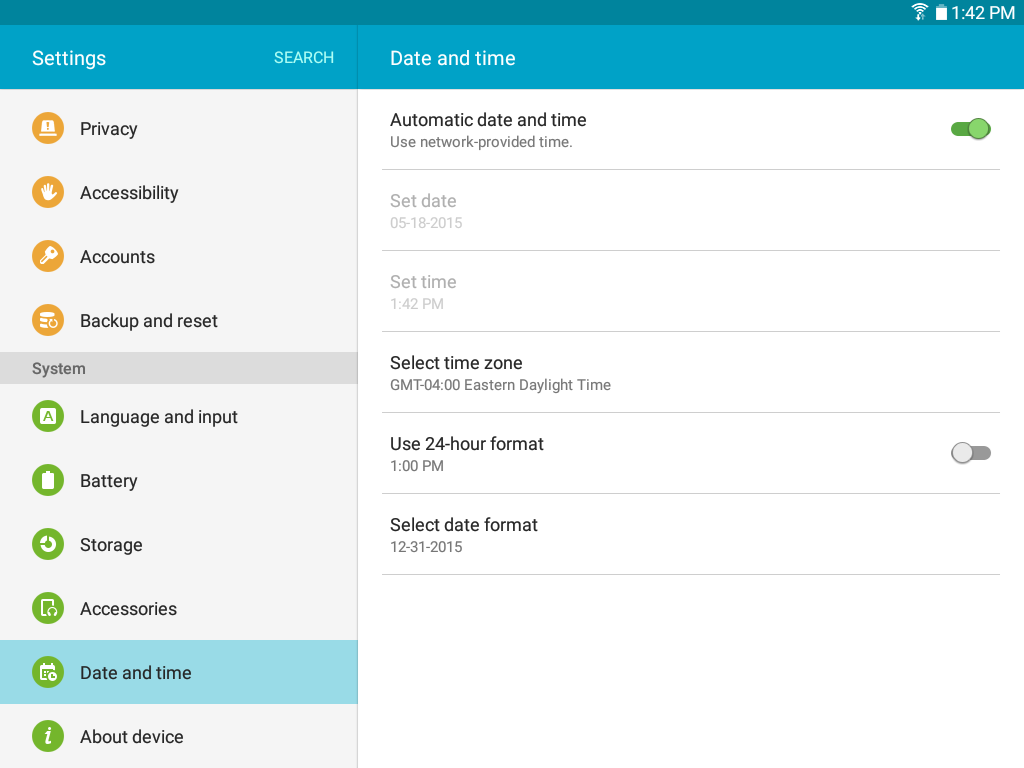The height and width of the screenshot is (768, 1024).
Task: Tap the Set time row
Action: point(691,291)
